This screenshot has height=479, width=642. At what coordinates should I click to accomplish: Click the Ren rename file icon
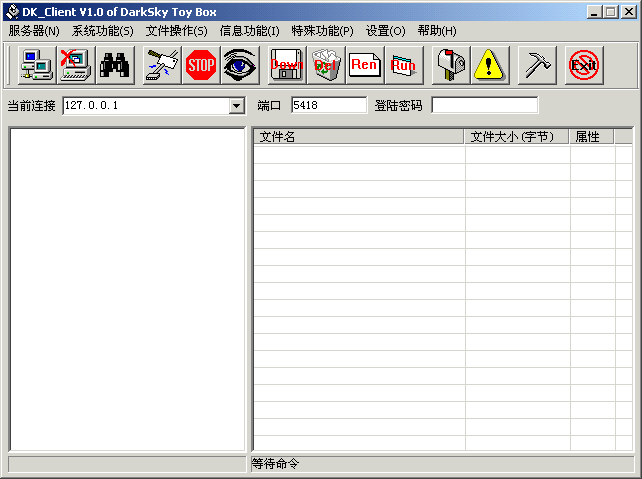[x=365, y=66]
